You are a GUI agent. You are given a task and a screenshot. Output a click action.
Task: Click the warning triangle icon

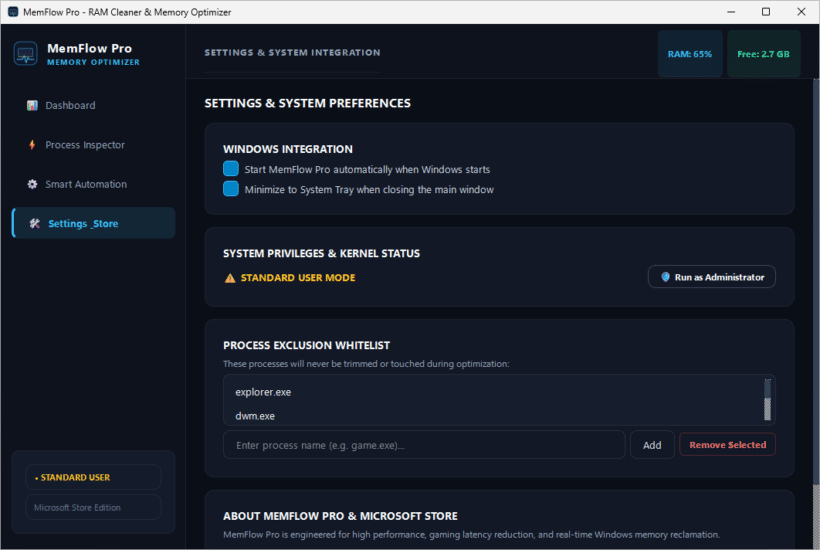tap(230, 278)
